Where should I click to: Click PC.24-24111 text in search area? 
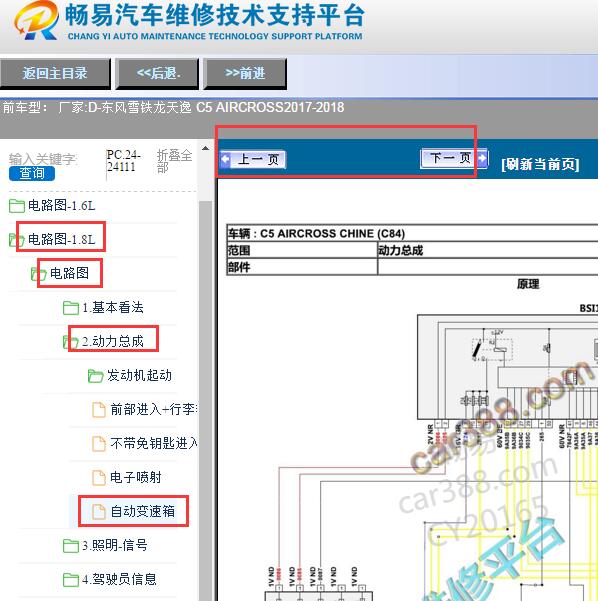123,161
